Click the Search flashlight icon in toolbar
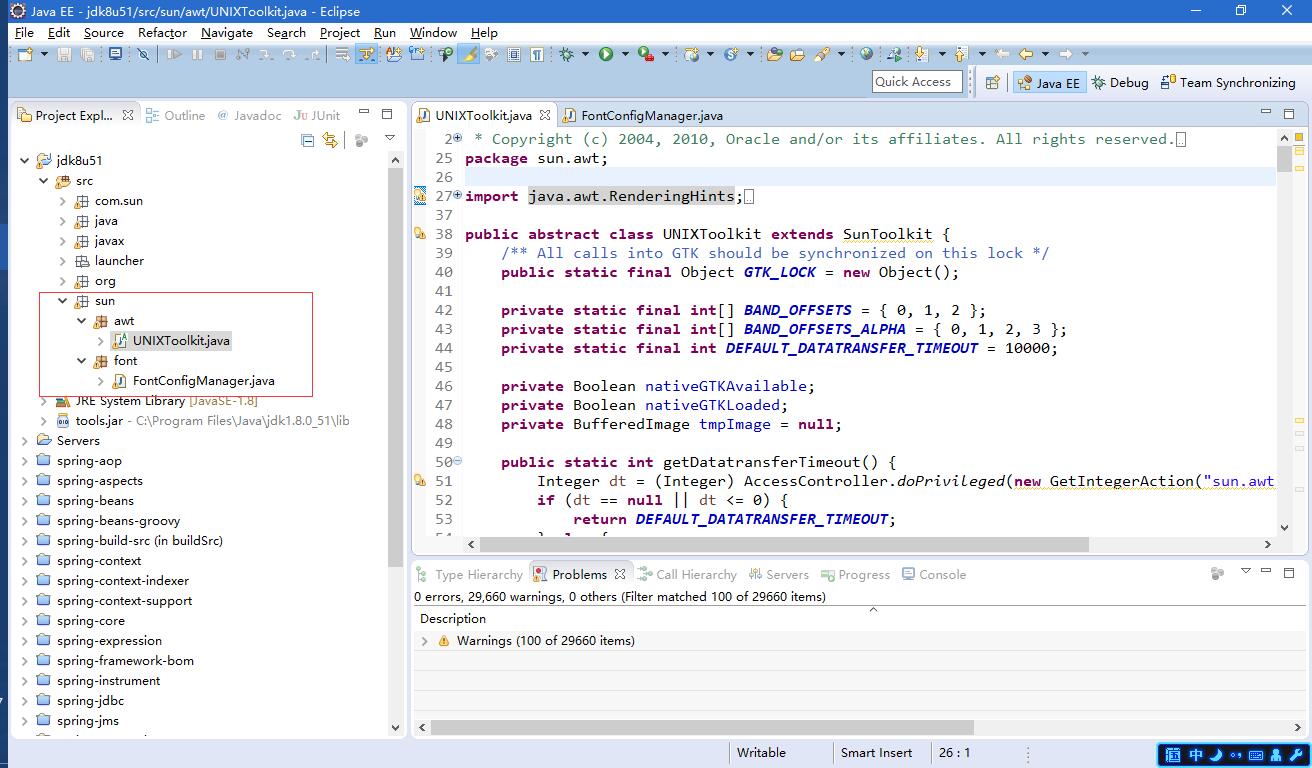The height and width of the screenshot is (768, 1312). (822, 54)
